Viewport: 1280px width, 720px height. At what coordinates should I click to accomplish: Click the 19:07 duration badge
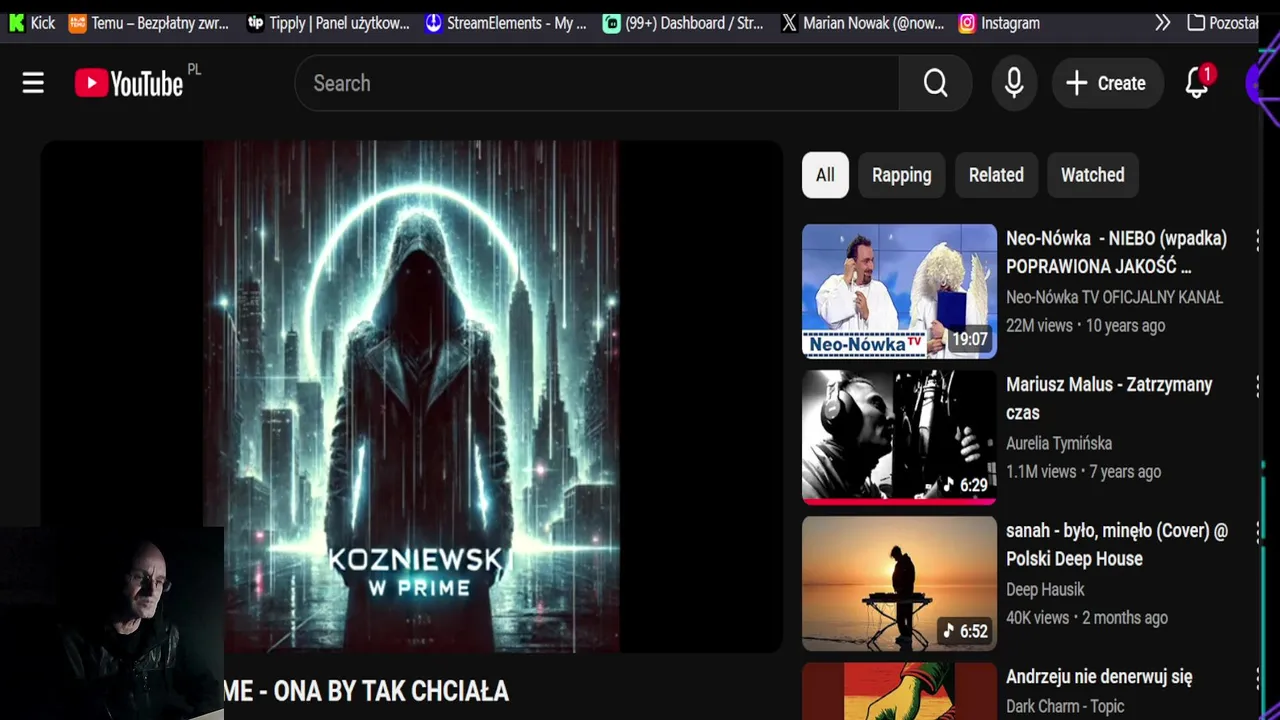[x=969, y=339]
